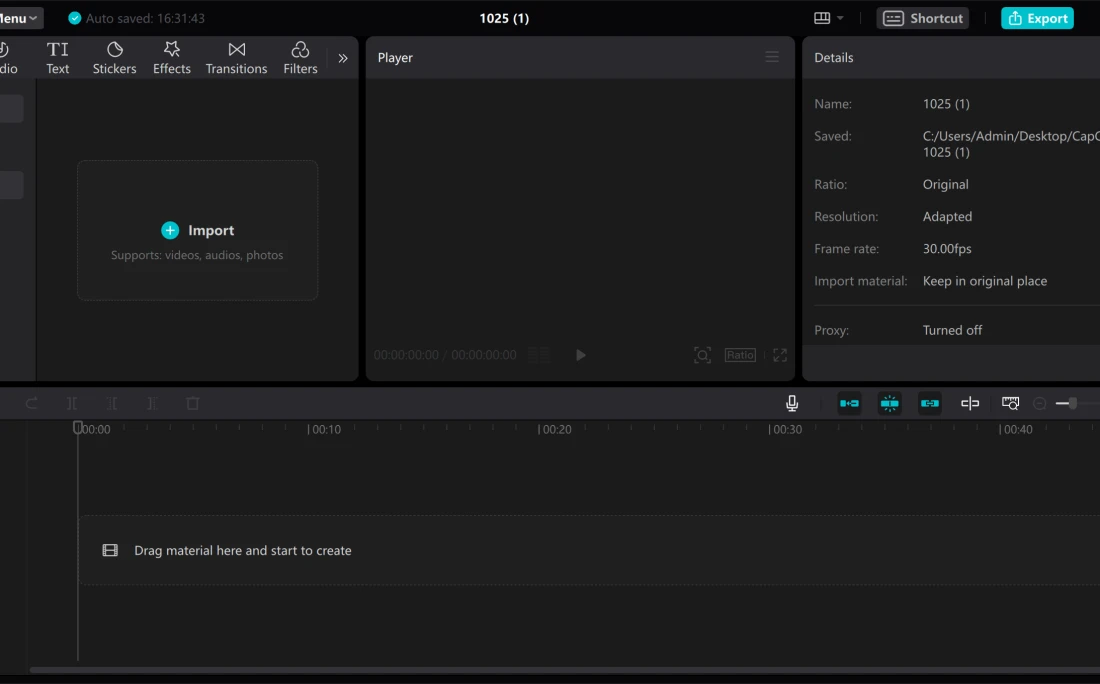Enter fullscreen player view

780,355
